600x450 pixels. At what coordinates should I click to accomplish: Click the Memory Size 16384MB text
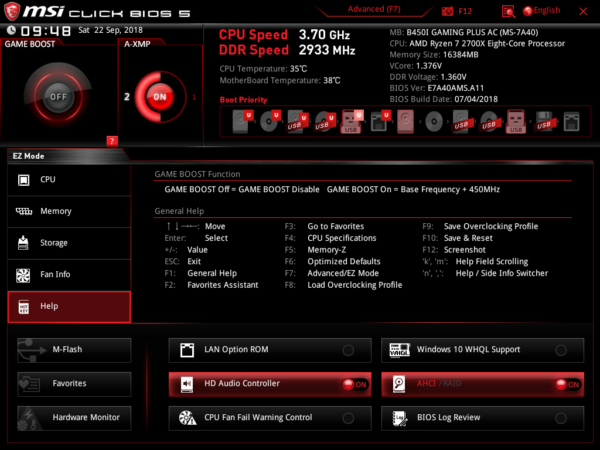pos(434,55)
